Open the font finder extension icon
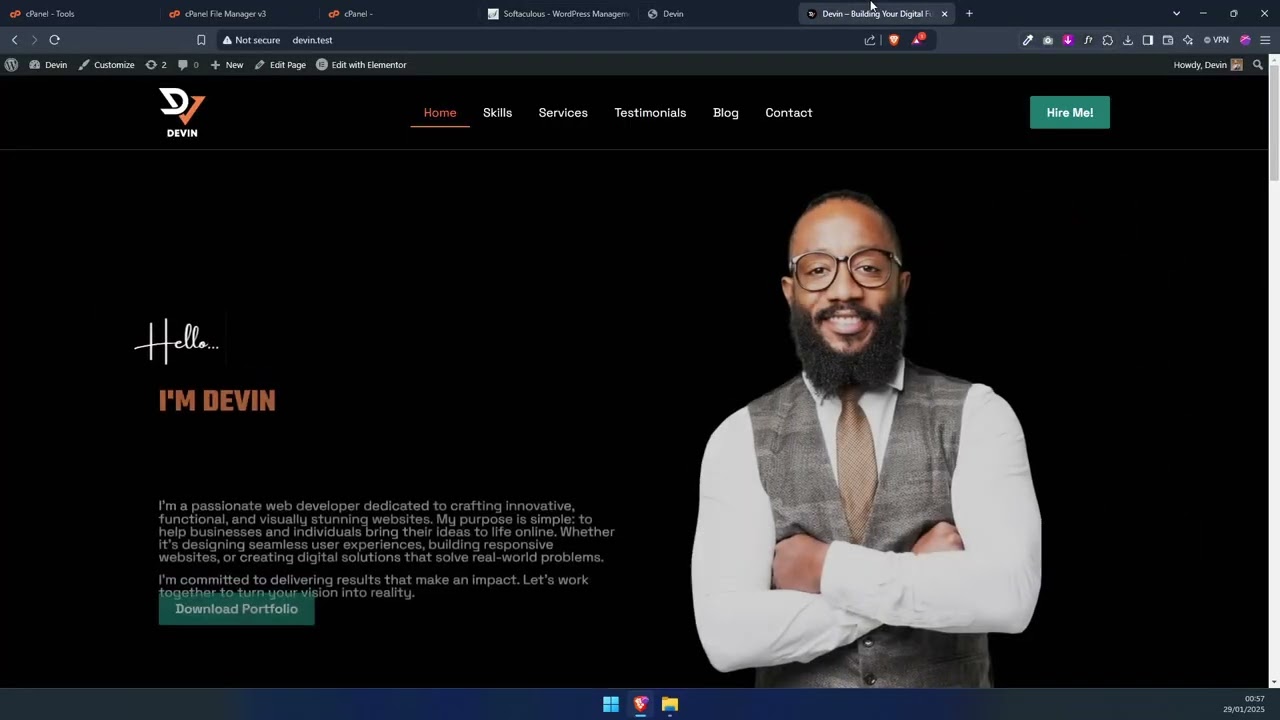This screenshot has height=720, width=1280. (1088, 40)
